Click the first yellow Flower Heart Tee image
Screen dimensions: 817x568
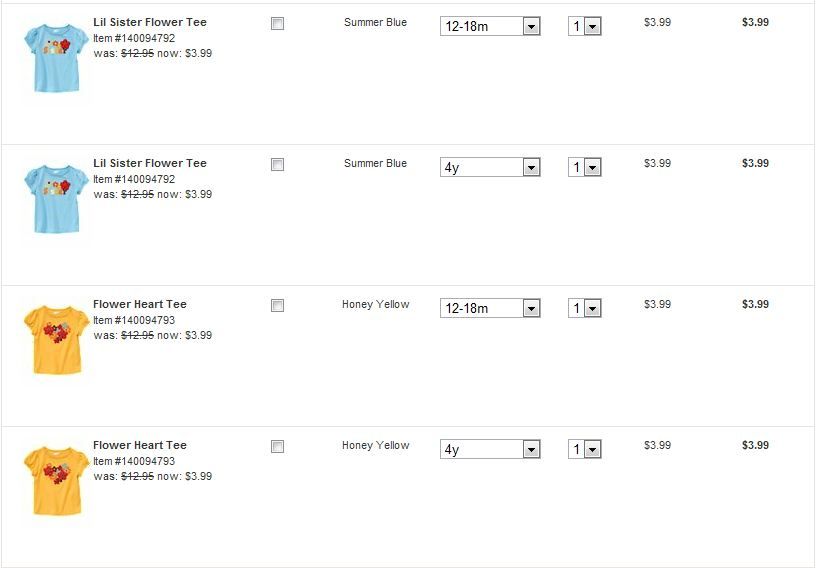(x=56, y=340)
